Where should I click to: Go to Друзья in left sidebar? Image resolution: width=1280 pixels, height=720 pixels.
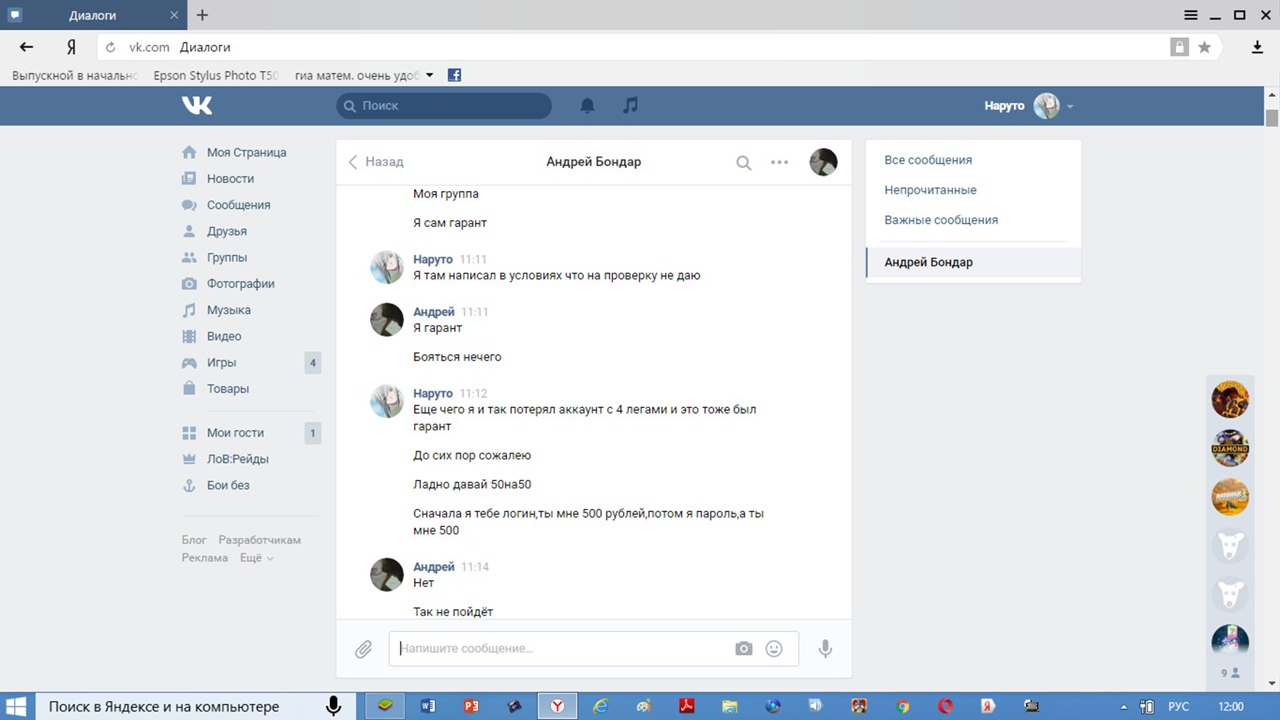coord(226,231)
